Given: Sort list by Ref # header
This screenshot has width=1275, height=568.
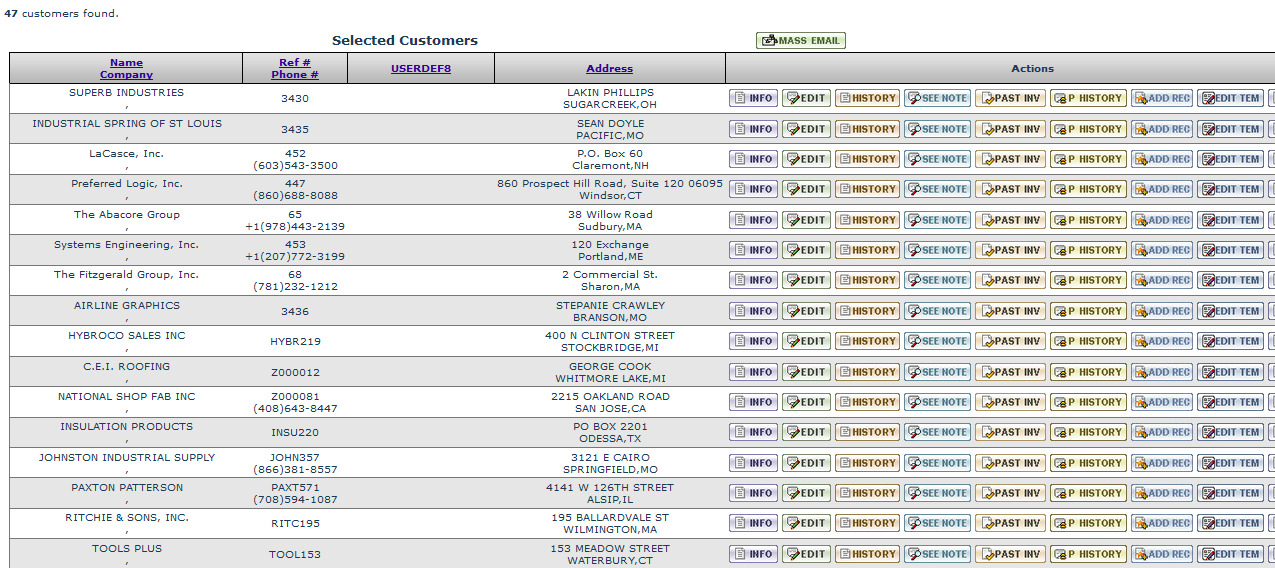Looking at the screenshot, I should coord(294,63).
